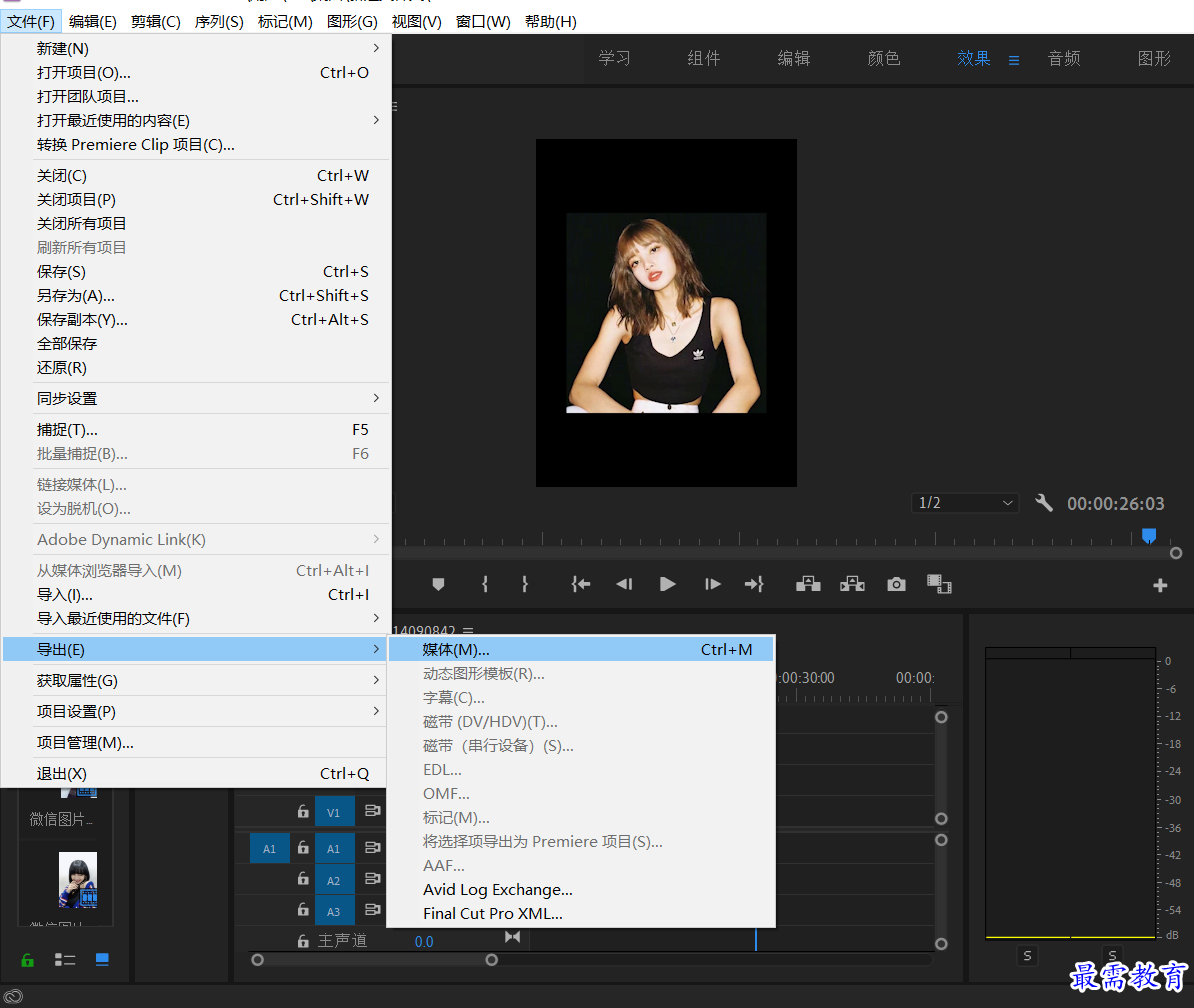This screenshot has height=1008, width=1194.
Task: Open the 编辑(E) menu
Action: (93, 21)
